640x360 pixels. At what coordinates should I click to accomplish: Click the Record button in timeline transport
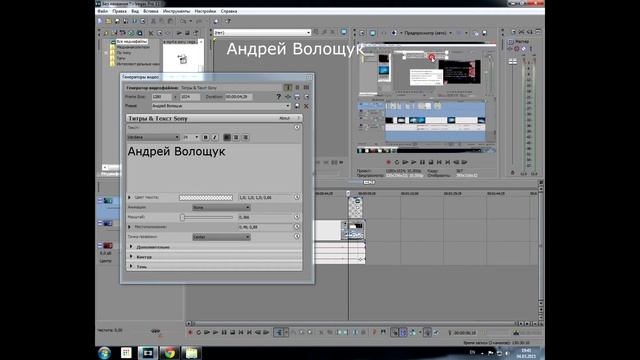190,333
